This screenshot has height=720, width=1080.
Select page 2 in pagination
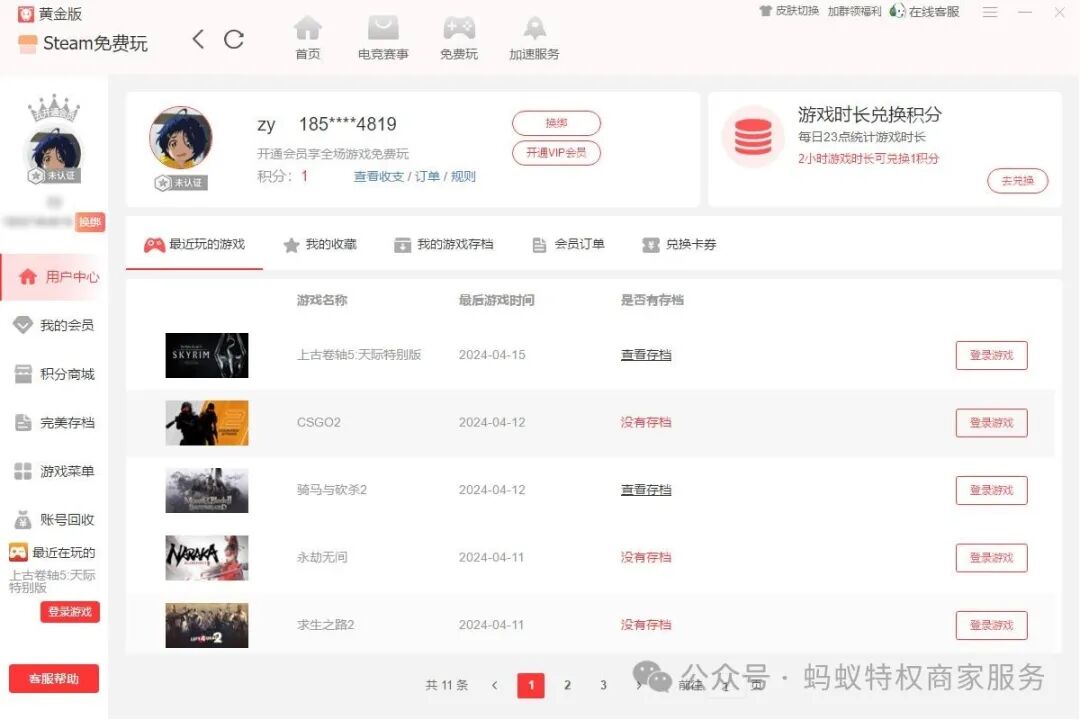567,686
